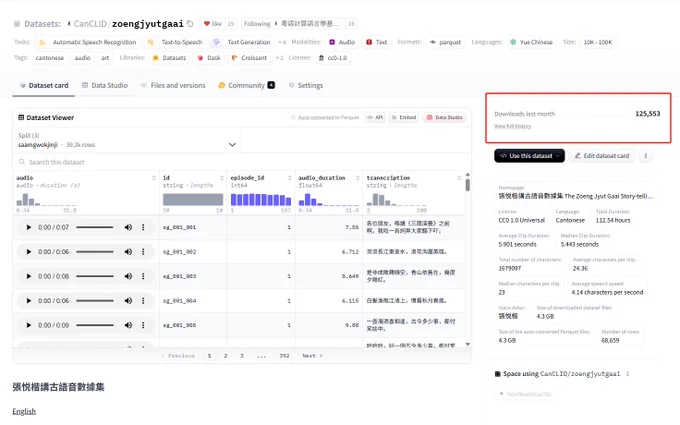This screenshot has height=425, width=680.
Task: Open more options for sg_001_003 audio
Action: 143,276
